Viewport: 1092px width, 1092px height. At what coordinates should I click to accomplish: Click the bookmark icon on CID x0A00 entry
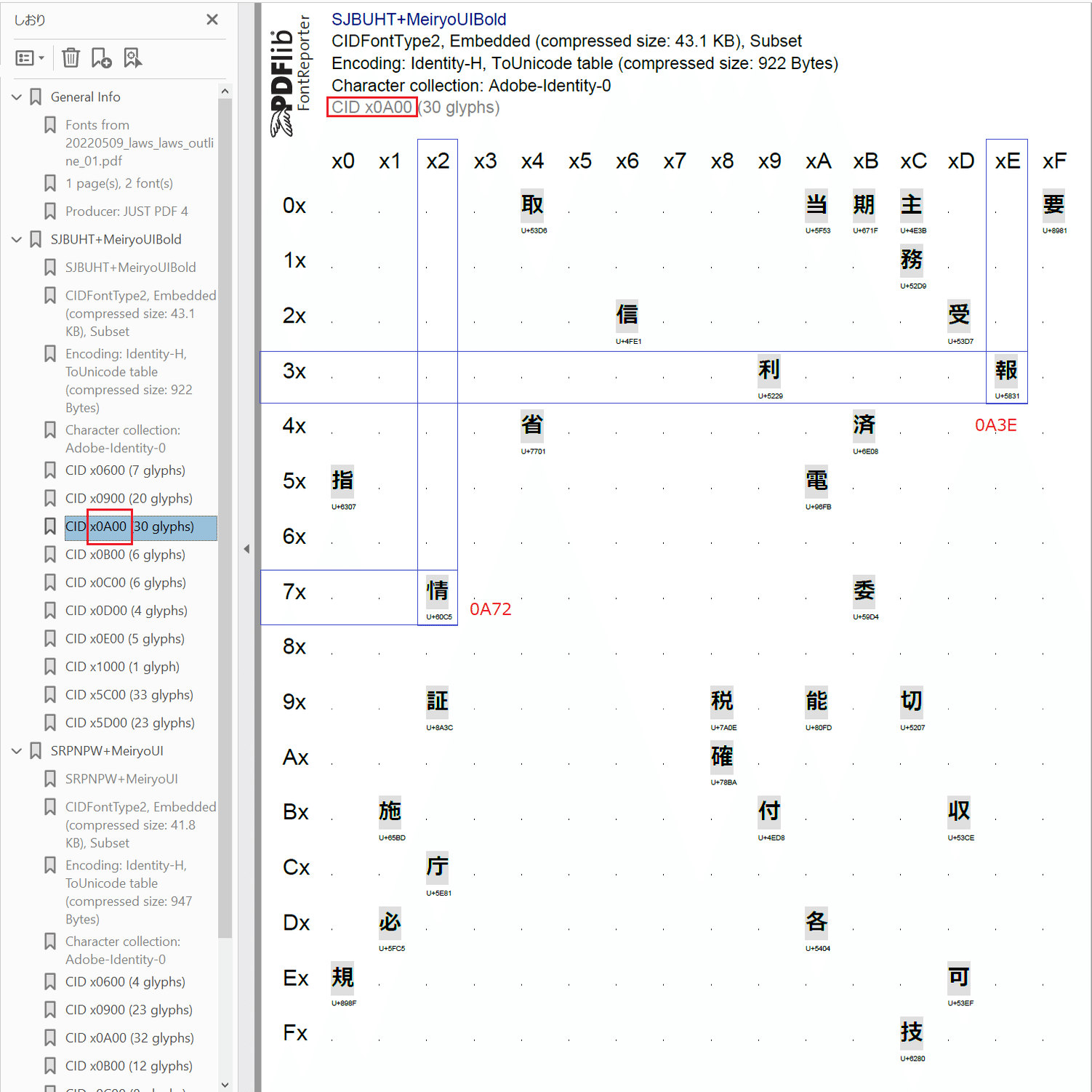(49, 526)
